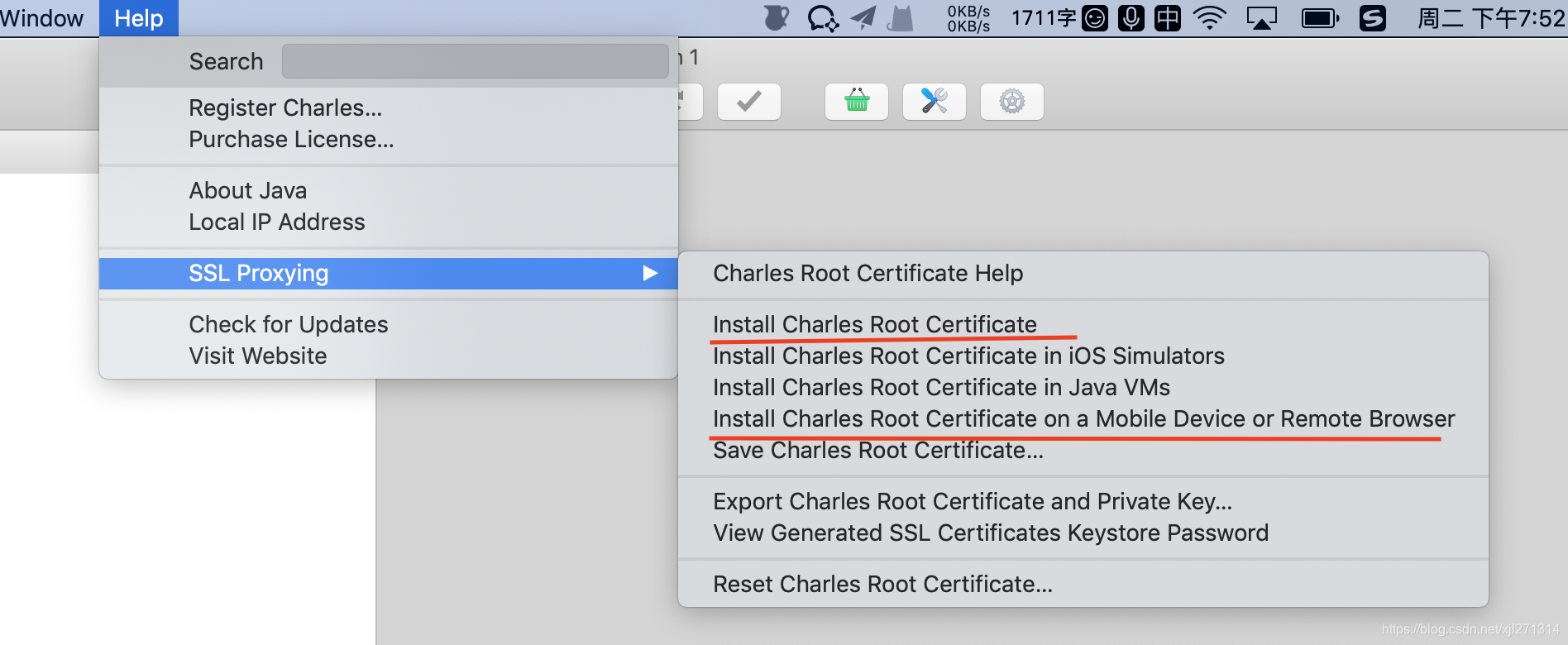Click the green basket toolbar icon
The width and height of the screenshot is (1568, 645).
point(857,102)
